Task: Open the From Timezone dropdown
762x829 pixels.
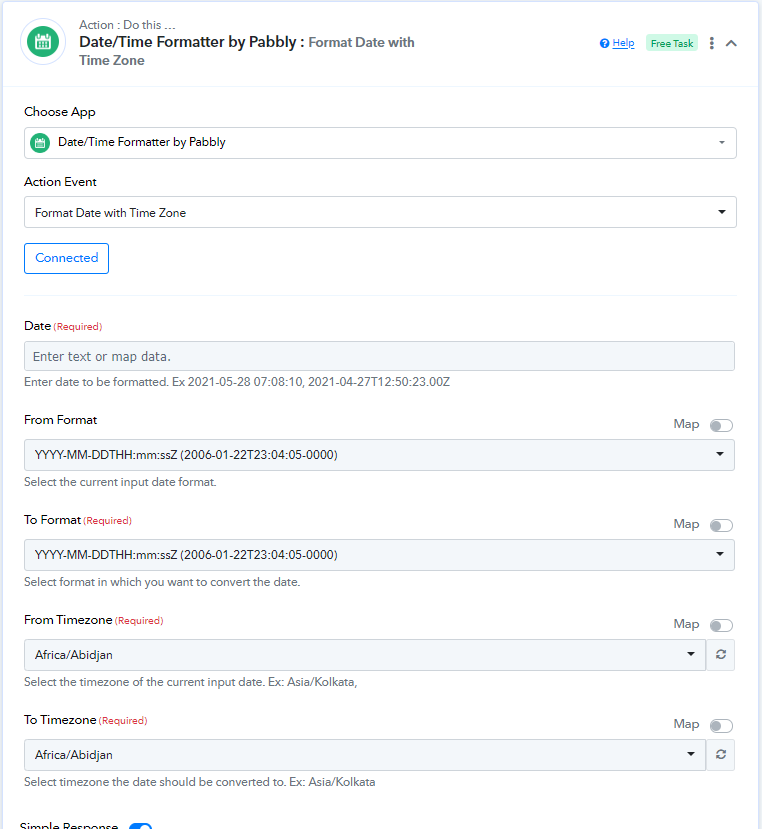Action: click(365, 655)
